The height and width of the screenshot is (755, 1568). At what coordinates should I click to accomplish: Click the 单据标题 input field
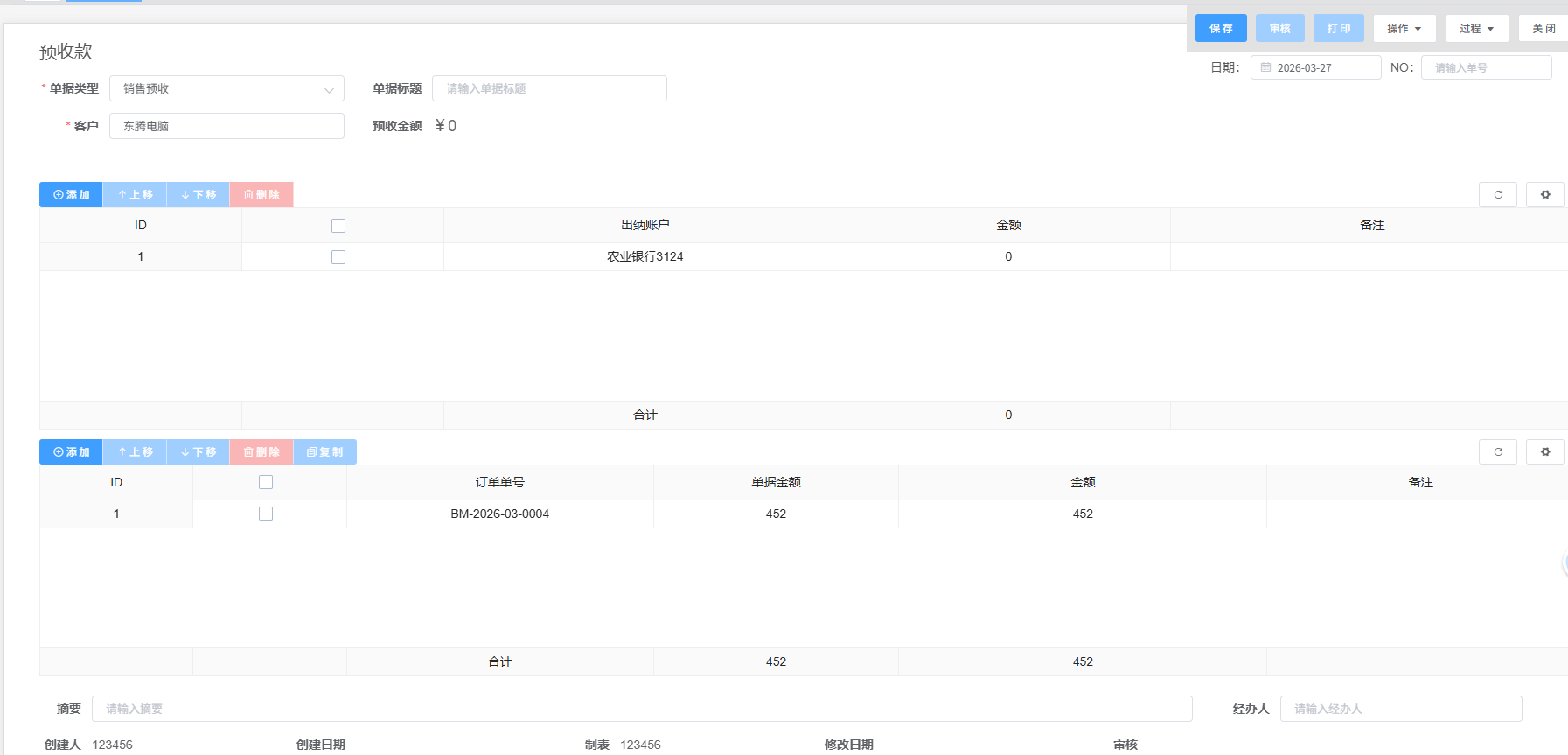pos(549,88)
